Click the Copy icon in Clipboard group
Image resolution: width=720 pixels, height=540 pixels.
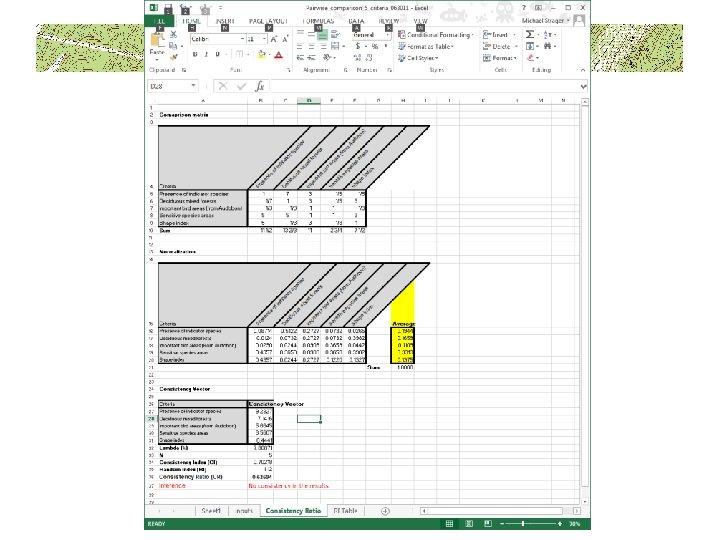coord(173,46)
